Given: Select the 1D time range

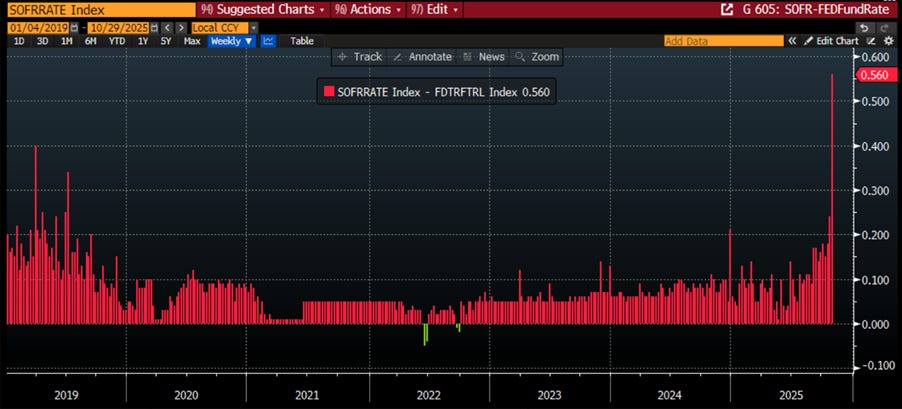Looking at the screenshot, I should [19, 41].
